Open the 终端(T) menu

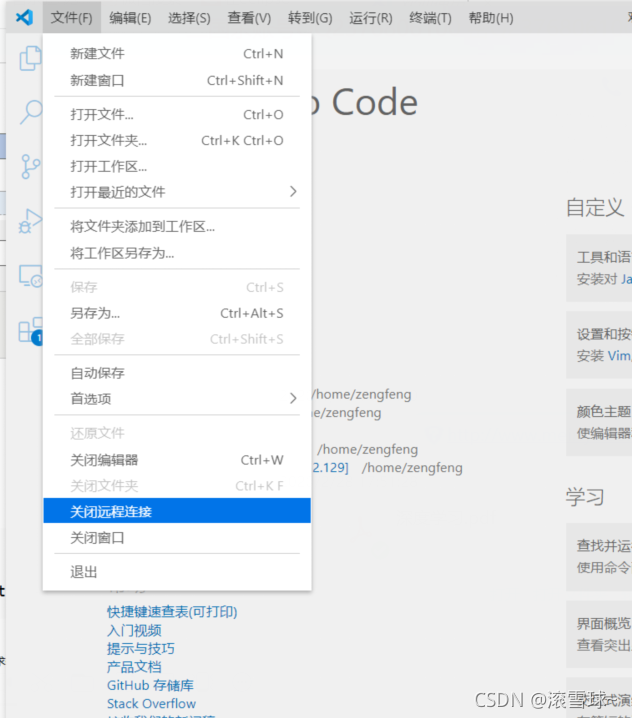[x=430, y=18]
